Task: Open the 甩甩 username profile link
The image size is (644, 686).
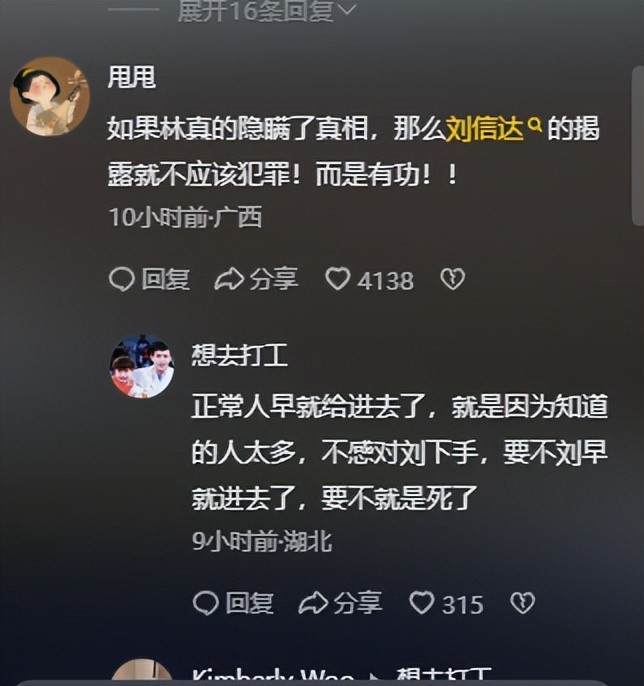Action: tap(132, 77)
